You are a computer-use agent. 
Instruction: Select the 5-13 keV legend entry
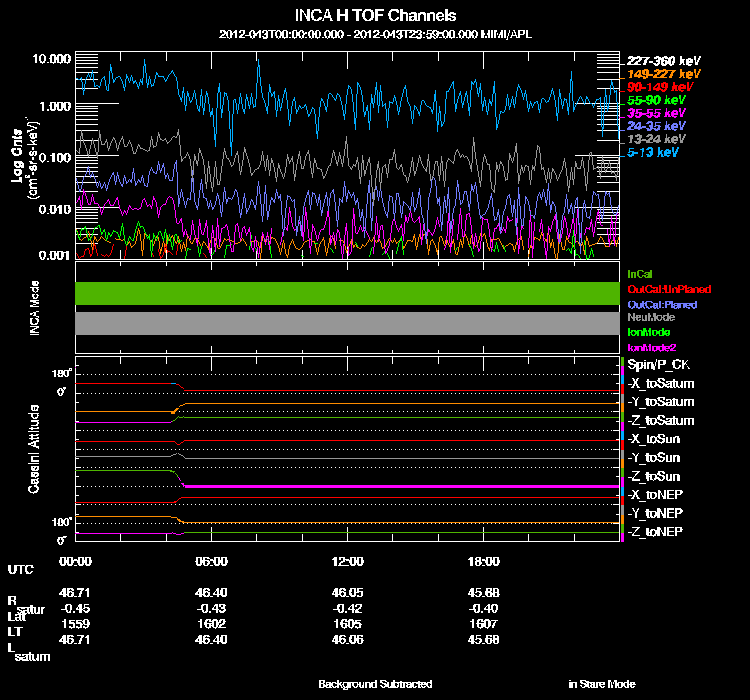pos(653,153)
